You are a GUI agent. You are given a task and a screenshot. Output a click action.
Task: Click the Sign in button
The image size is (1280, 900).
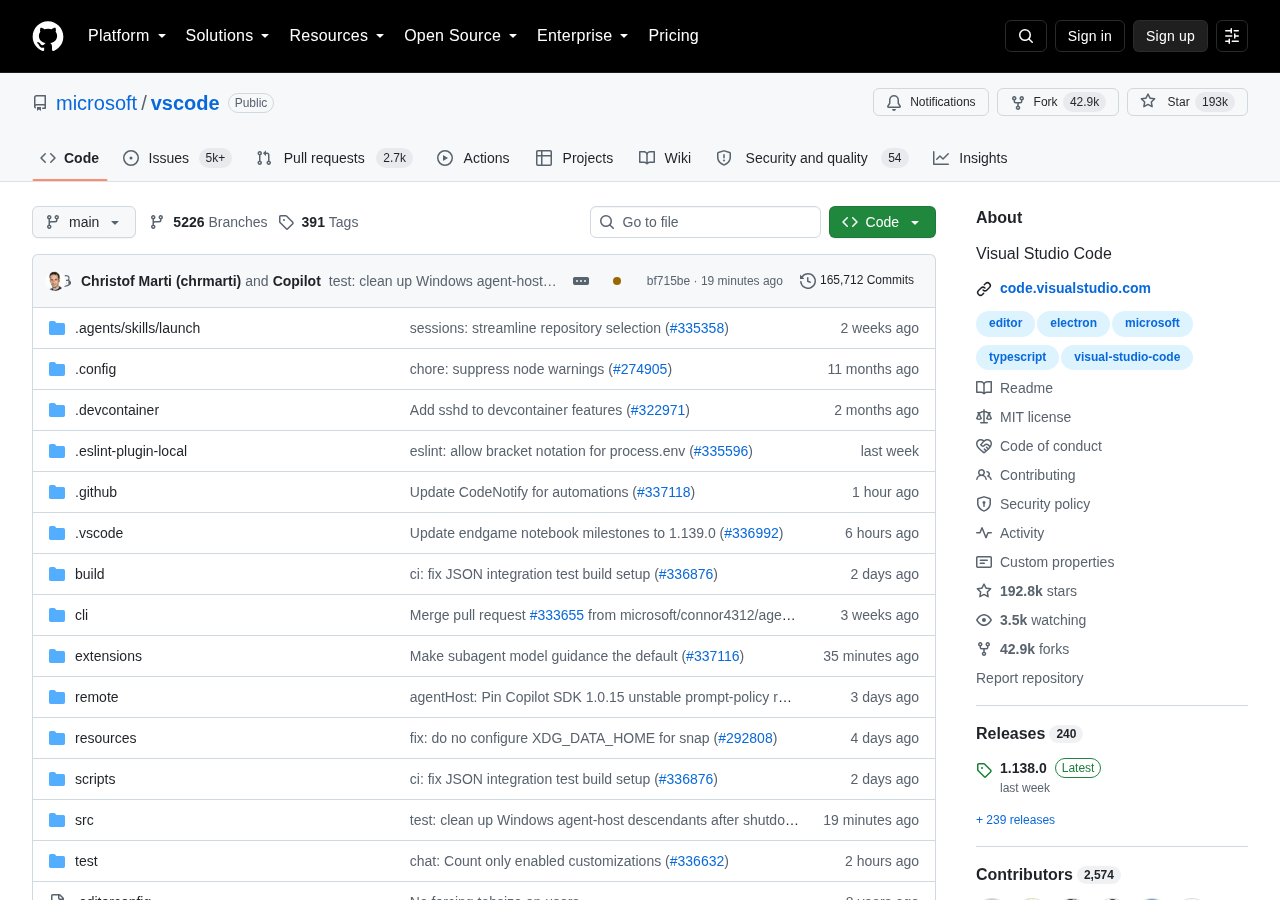pyautogui.click(x=1089, y=36)
